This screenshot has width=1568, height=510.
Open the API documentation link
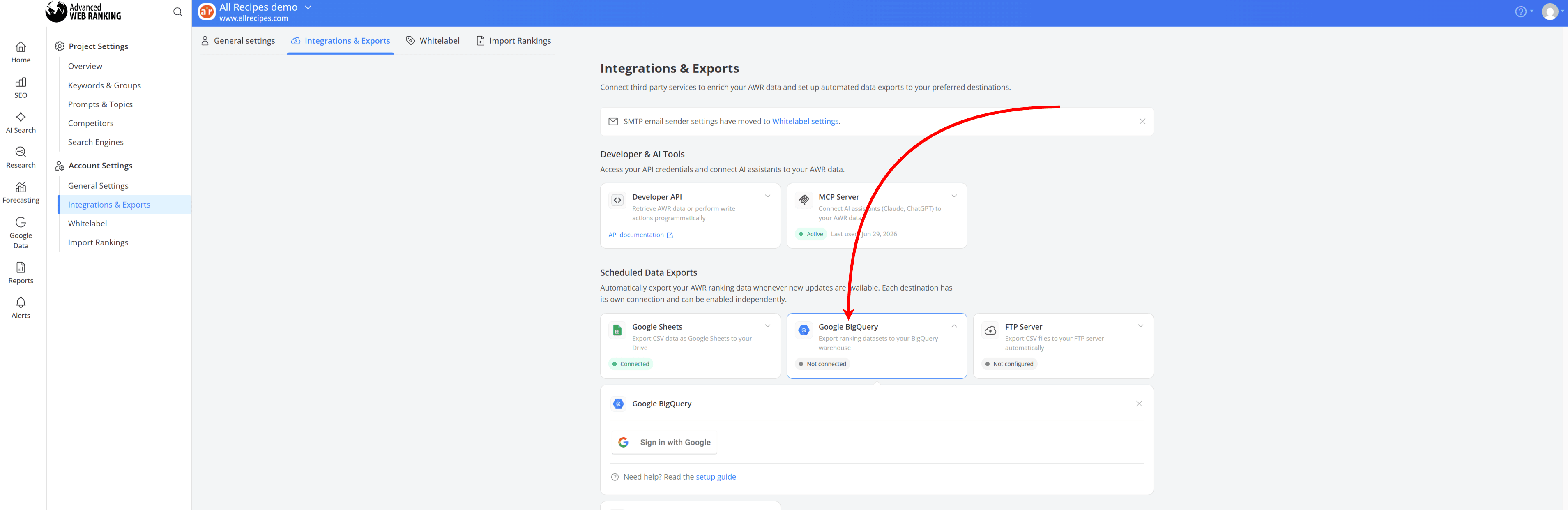pos(640,235)
